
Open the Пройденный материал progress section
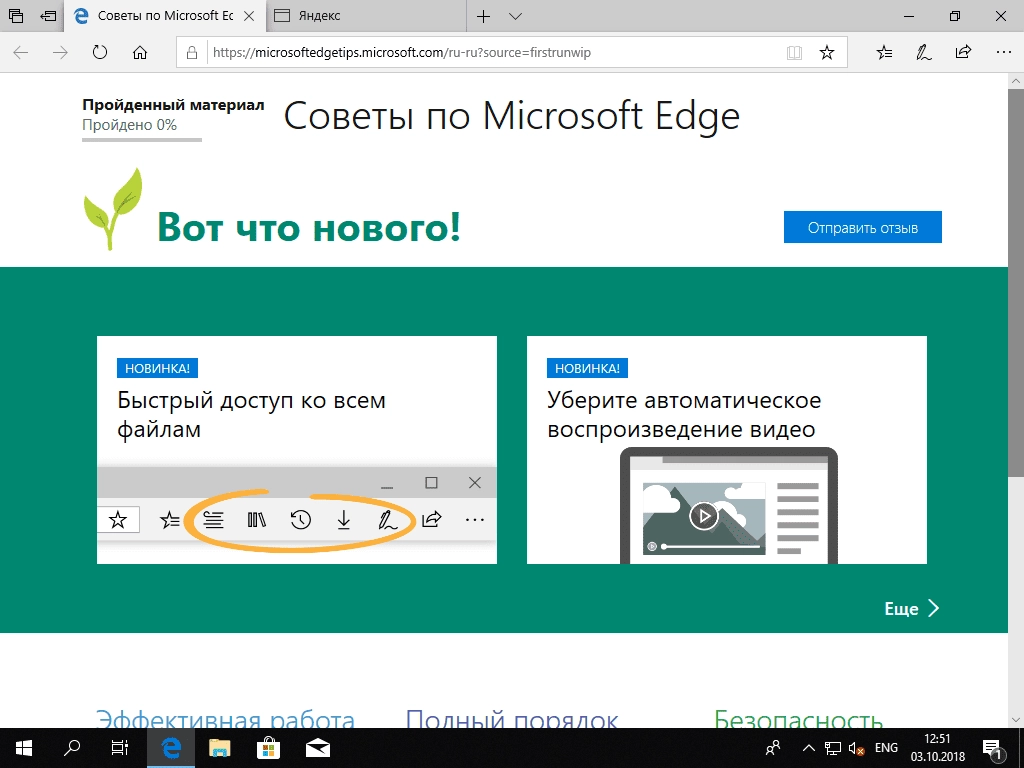click(173, 104)
